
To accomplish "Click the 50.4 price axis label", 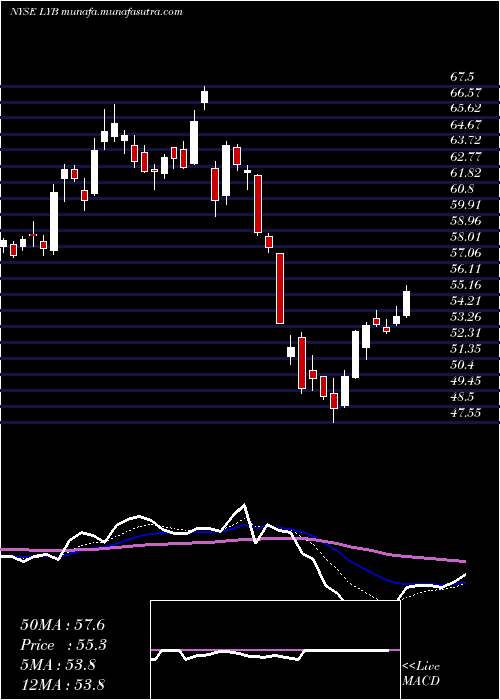I will coord(461,365).
